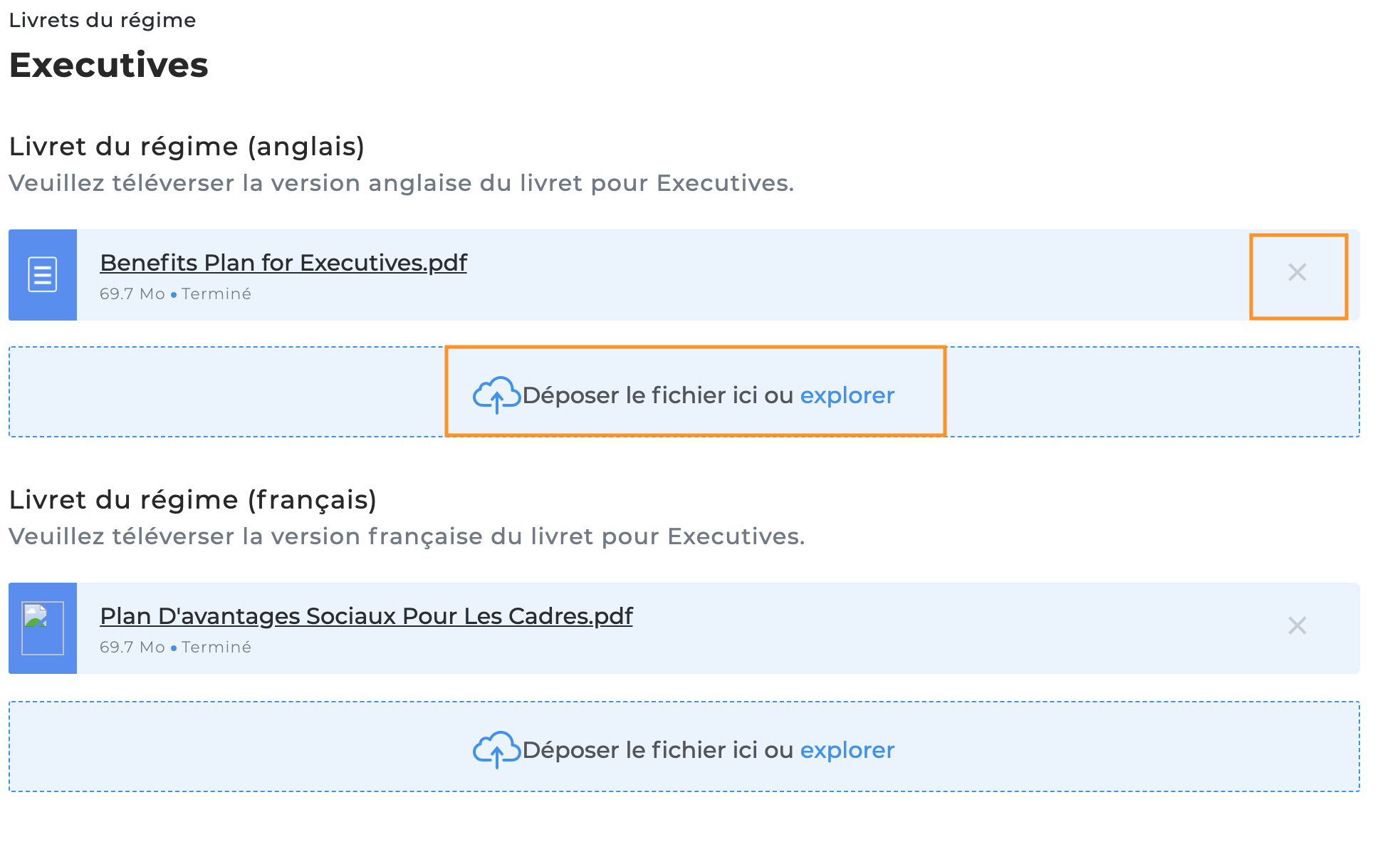Click empty left area of English dropzone
Image resolution: width=1400 pixels, height=842 pixels.
coord(228,392)
